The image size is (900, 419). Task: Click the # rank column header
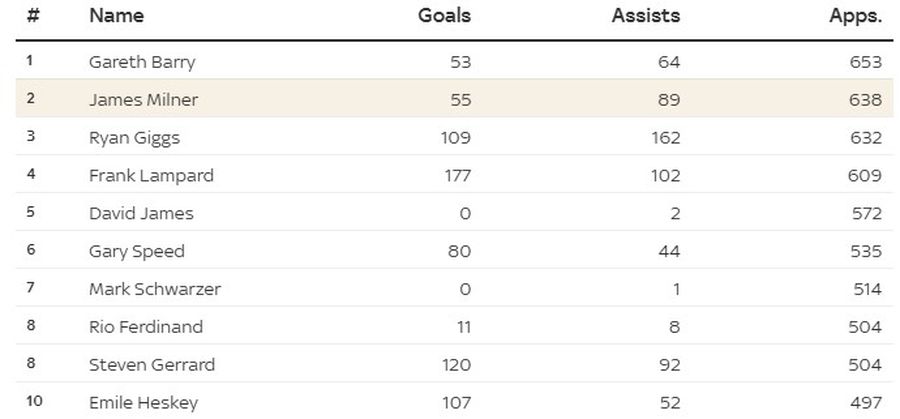tap(31, 16)
